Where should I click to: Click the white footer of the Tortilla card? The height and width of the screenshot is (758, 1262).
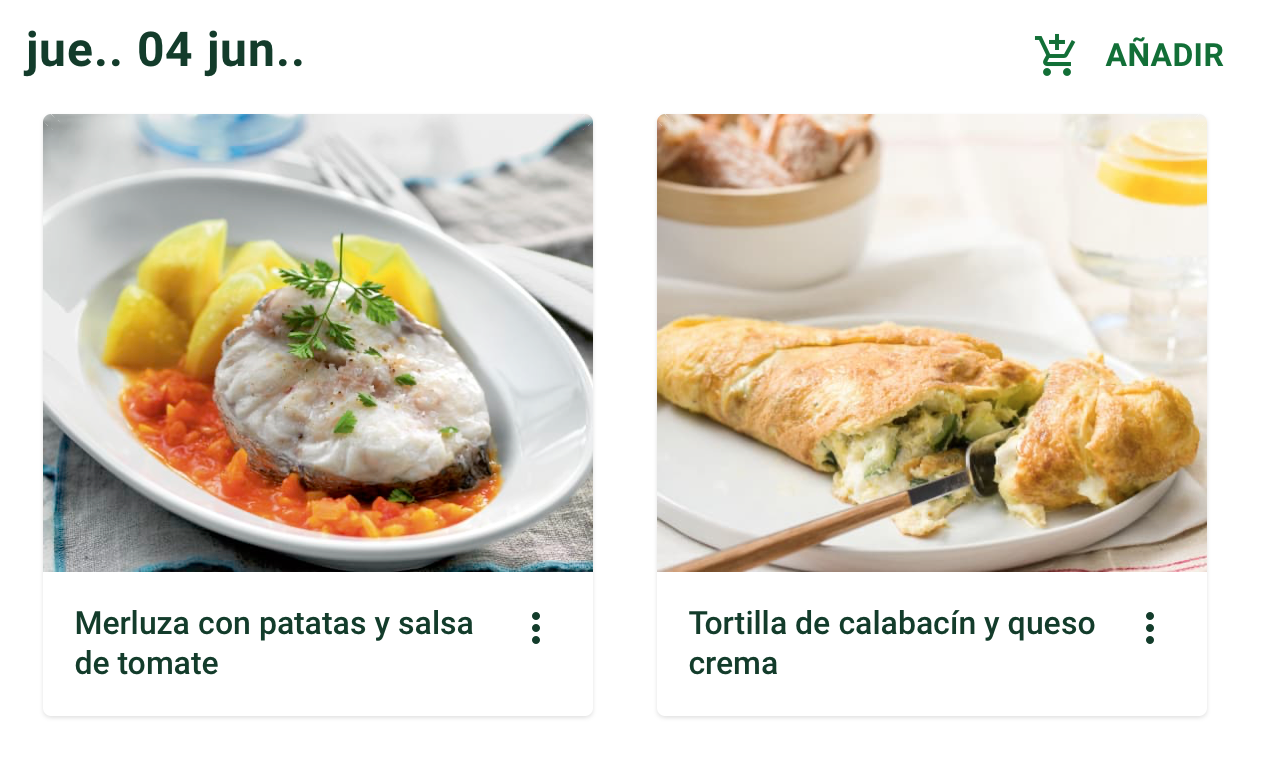[x=932, y=644]
